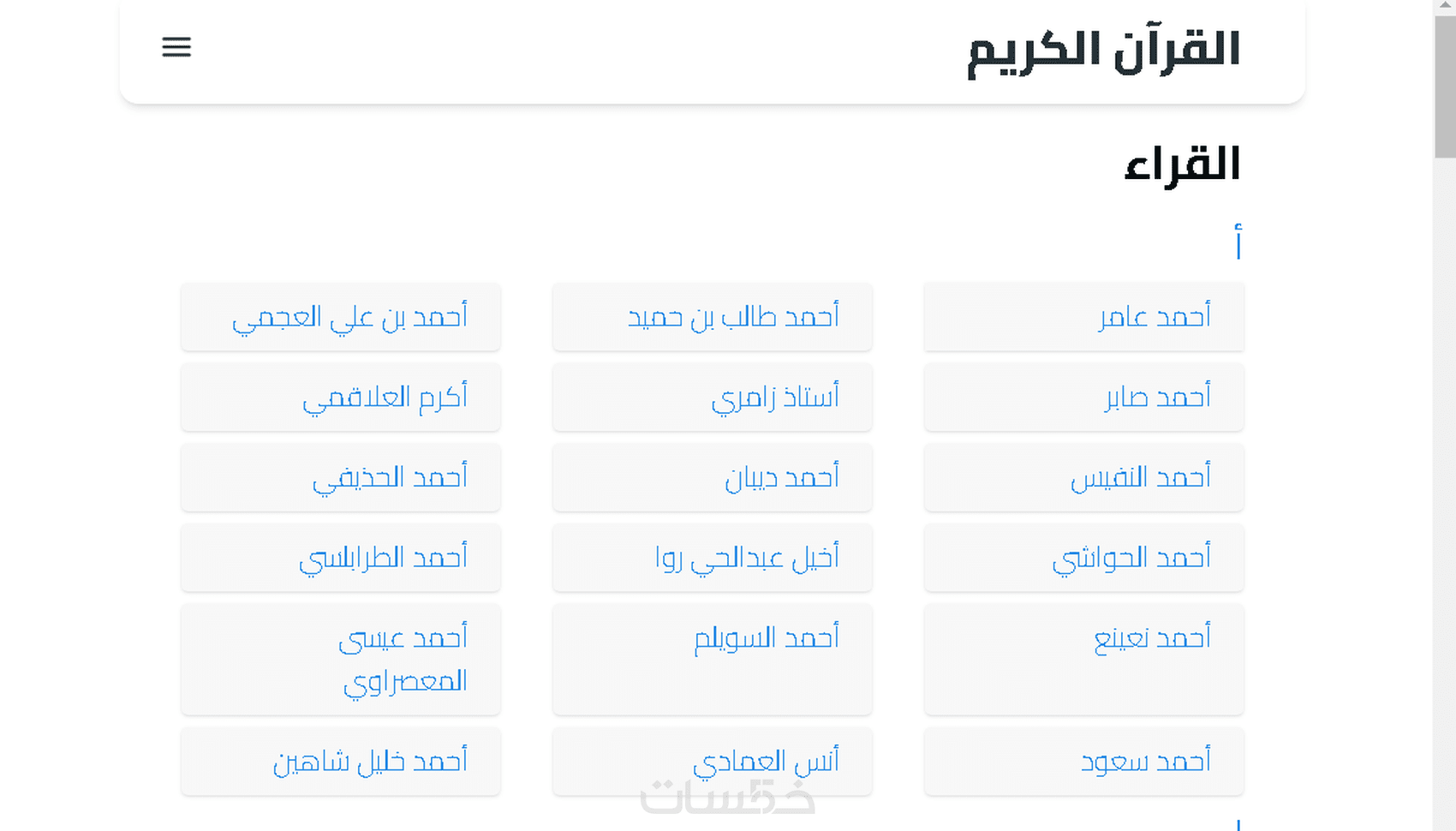
Task: Click the vertical page scrollbar thumb
Action: click(x=1444, y=86)
